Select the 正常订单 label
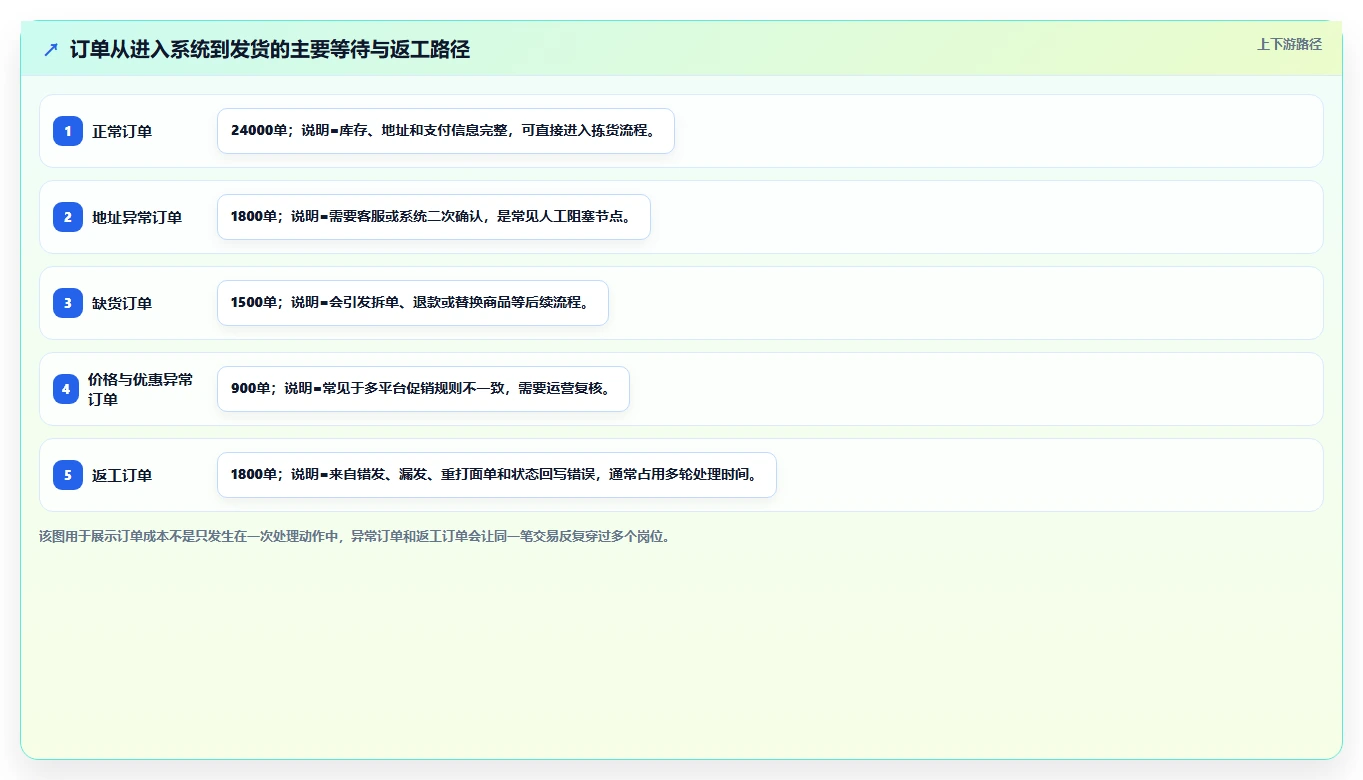 [x=122, y=131]
